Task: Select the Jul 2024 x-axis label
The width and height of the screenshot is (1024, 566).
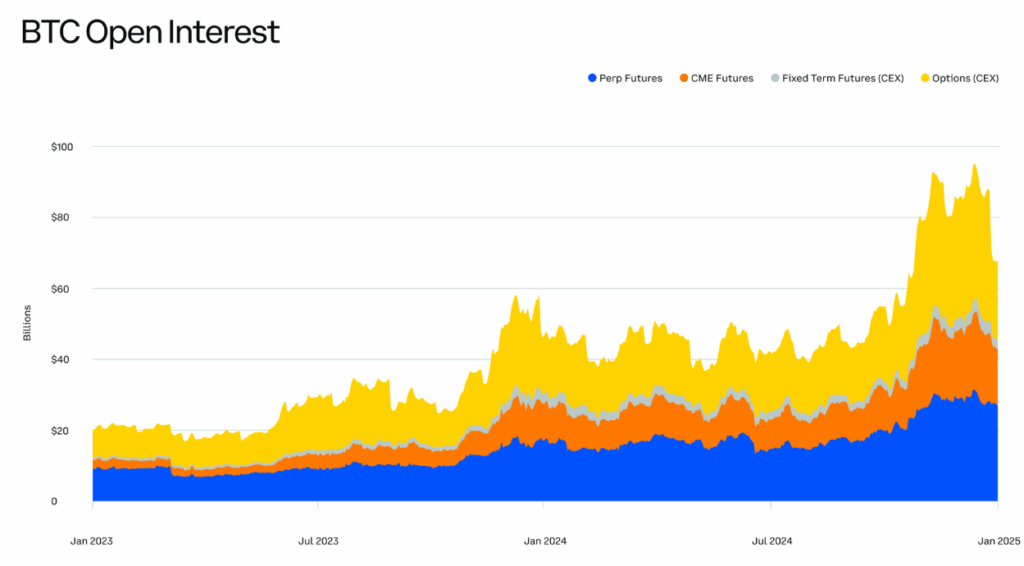Action: (x=772, y=541)
